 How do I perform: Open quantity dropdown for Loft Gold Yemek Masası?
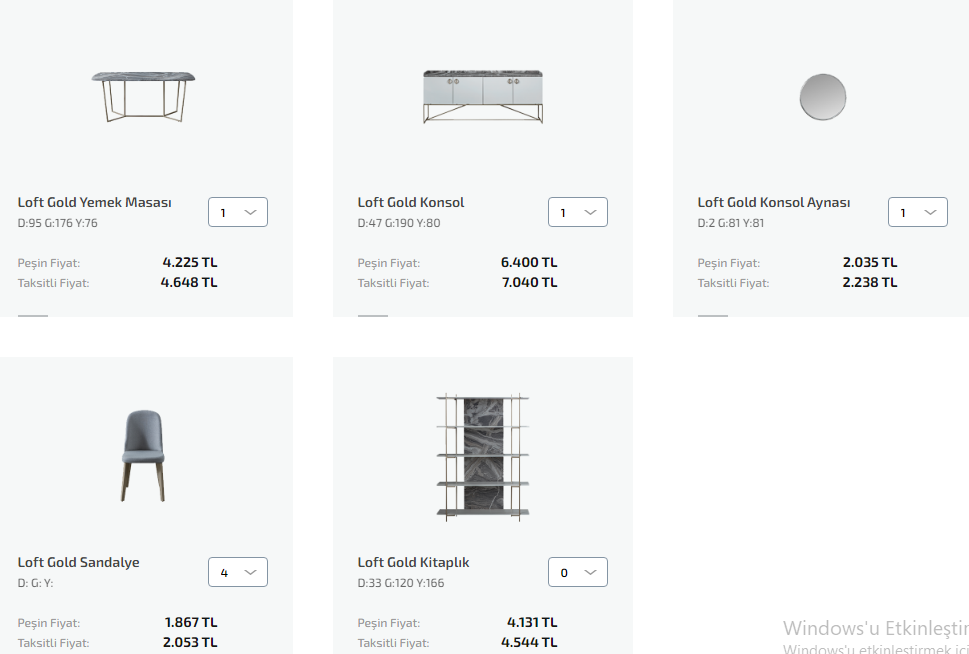click(238, 212)
